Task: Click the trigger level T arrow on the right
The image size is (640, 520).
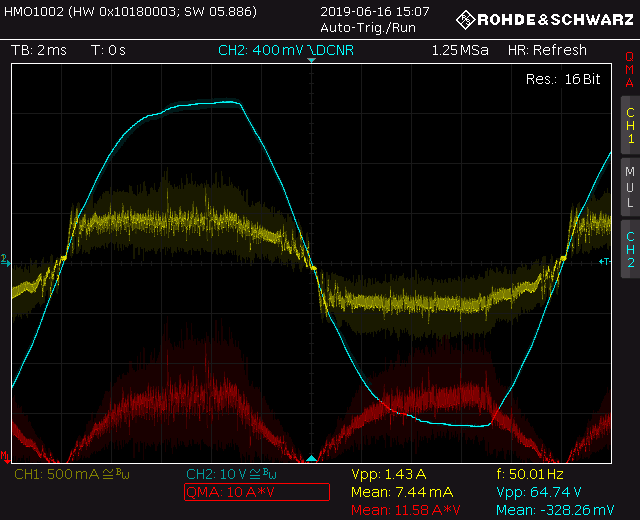Action: pos(605,261)
